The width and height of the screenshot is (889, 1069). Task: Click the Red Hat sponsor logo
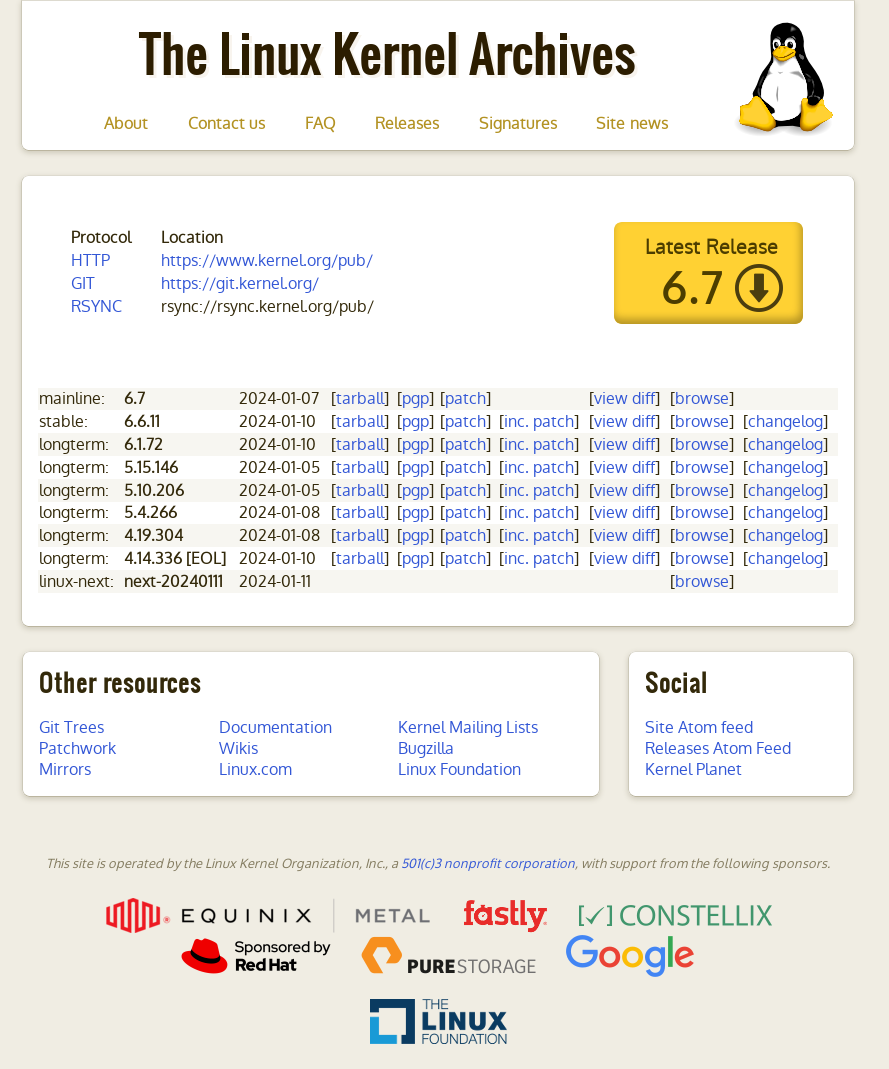256,956
